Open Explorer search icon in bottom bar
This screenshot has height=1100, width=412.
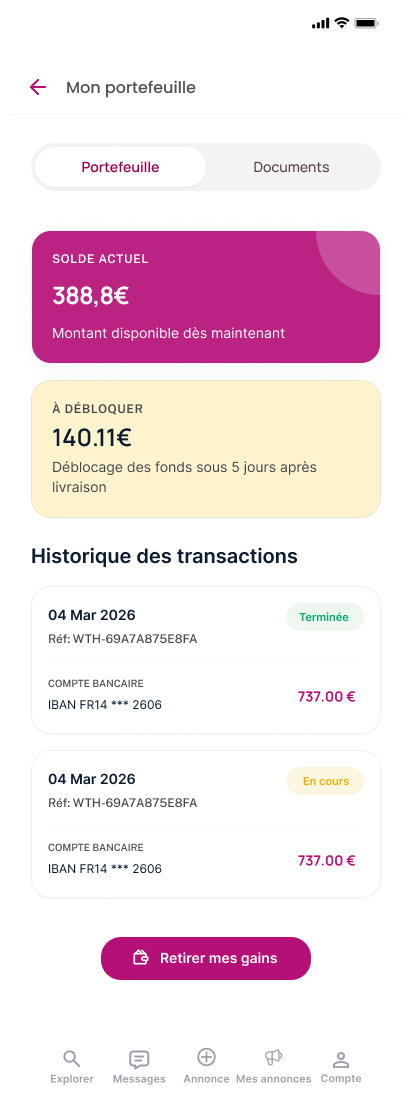point(72,1058)
